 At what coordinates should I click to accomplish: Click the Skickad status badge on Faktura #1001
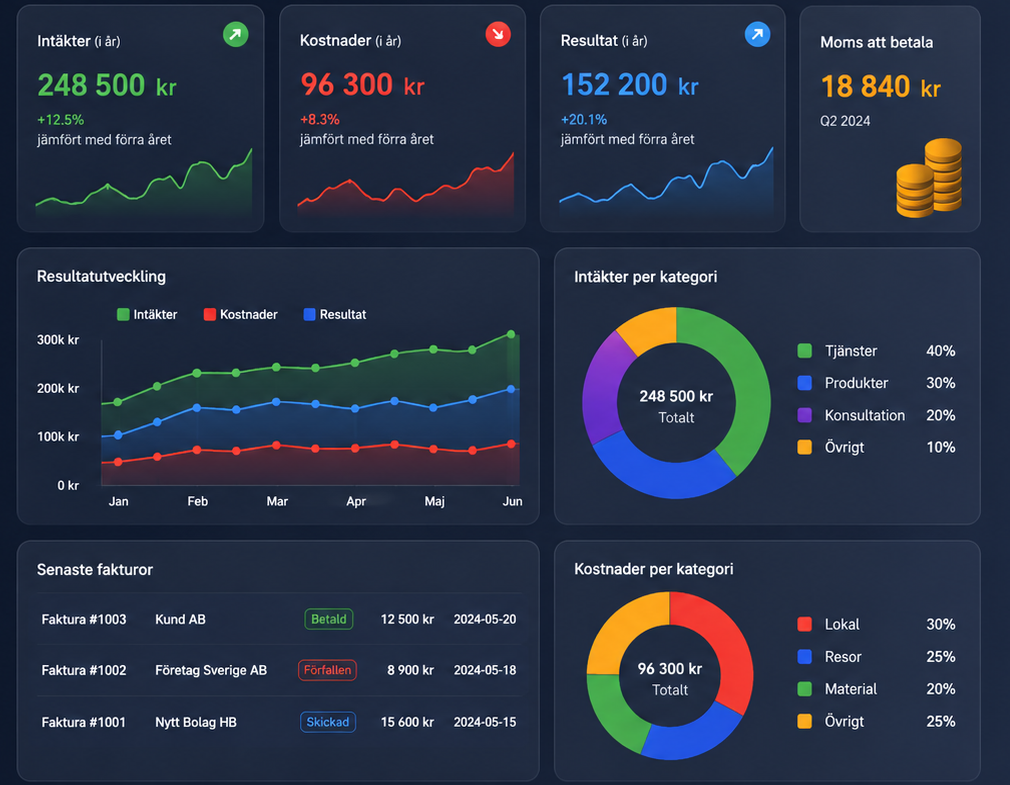point(327,722)
